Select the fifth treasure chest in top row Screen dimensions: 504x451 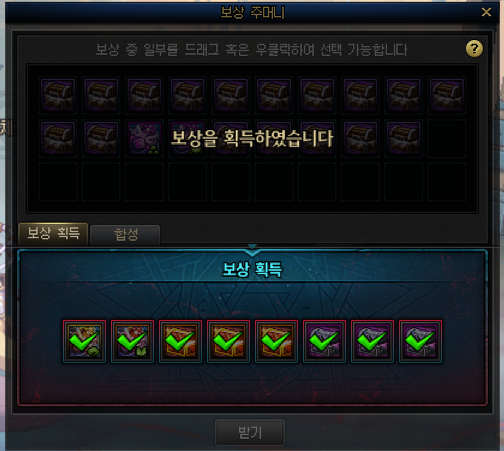click(x=230, y=95)
